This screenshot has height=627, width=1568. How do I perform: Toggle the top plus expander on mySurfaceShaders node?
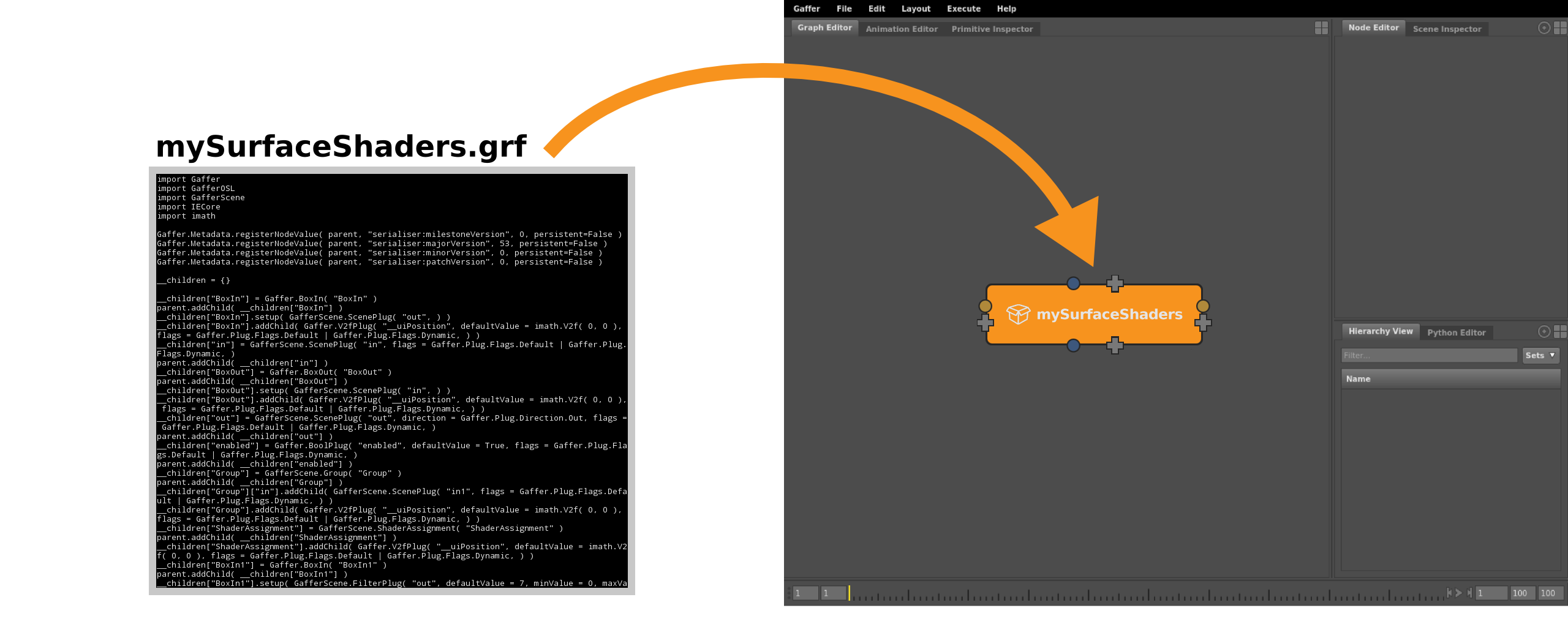1114,283
